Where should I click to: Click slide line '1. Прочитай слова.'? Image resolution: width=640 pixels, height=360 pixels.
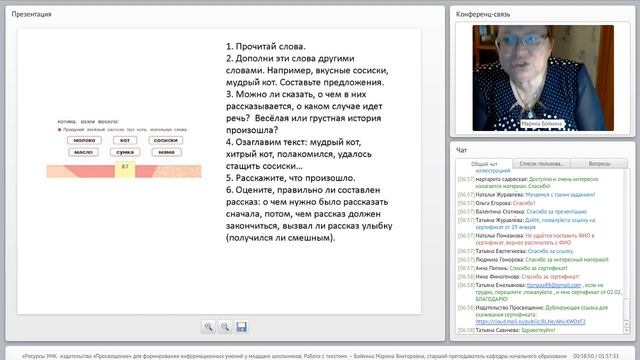(x=266, y=47)
